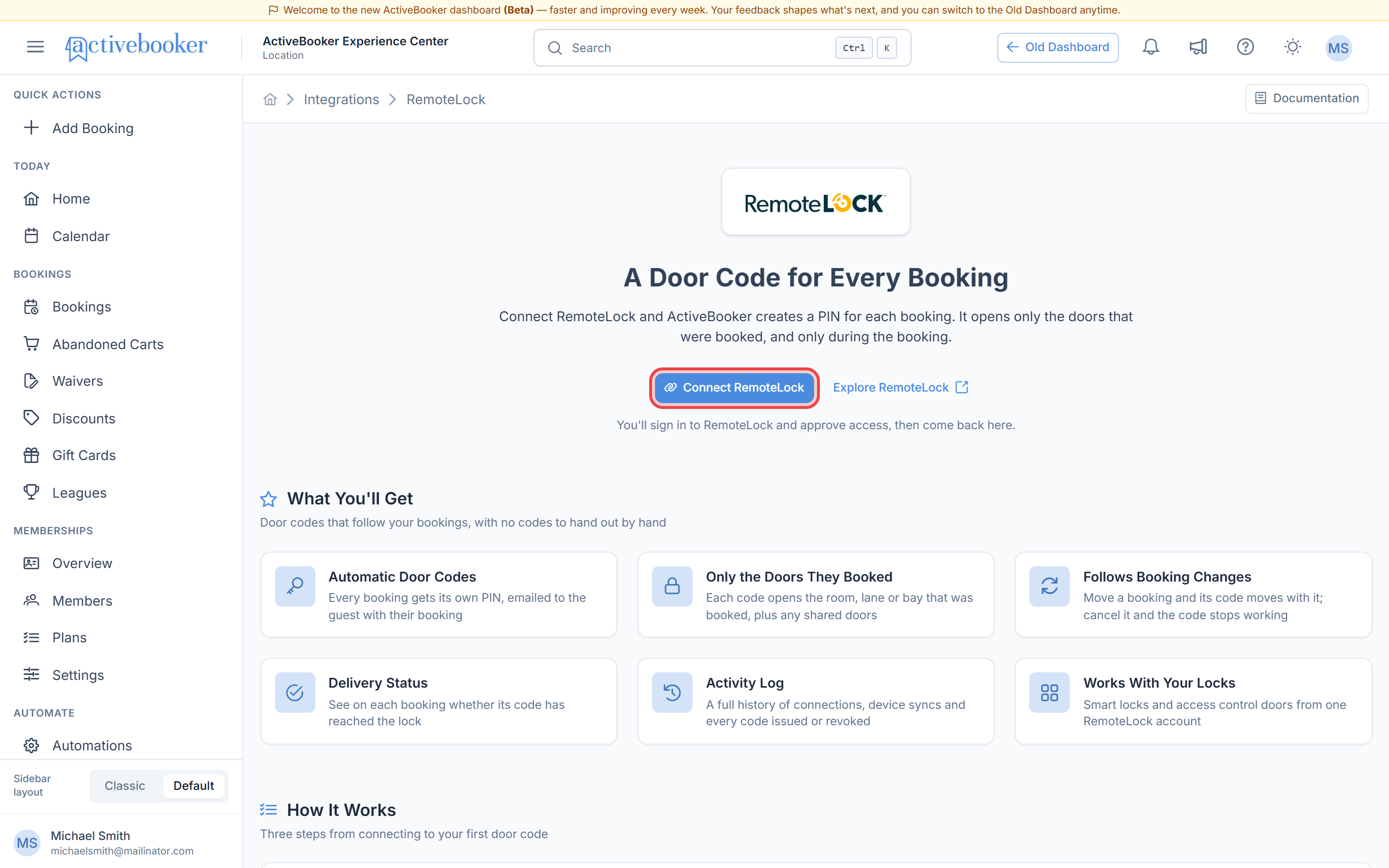Open Automations gear icon

31,745
